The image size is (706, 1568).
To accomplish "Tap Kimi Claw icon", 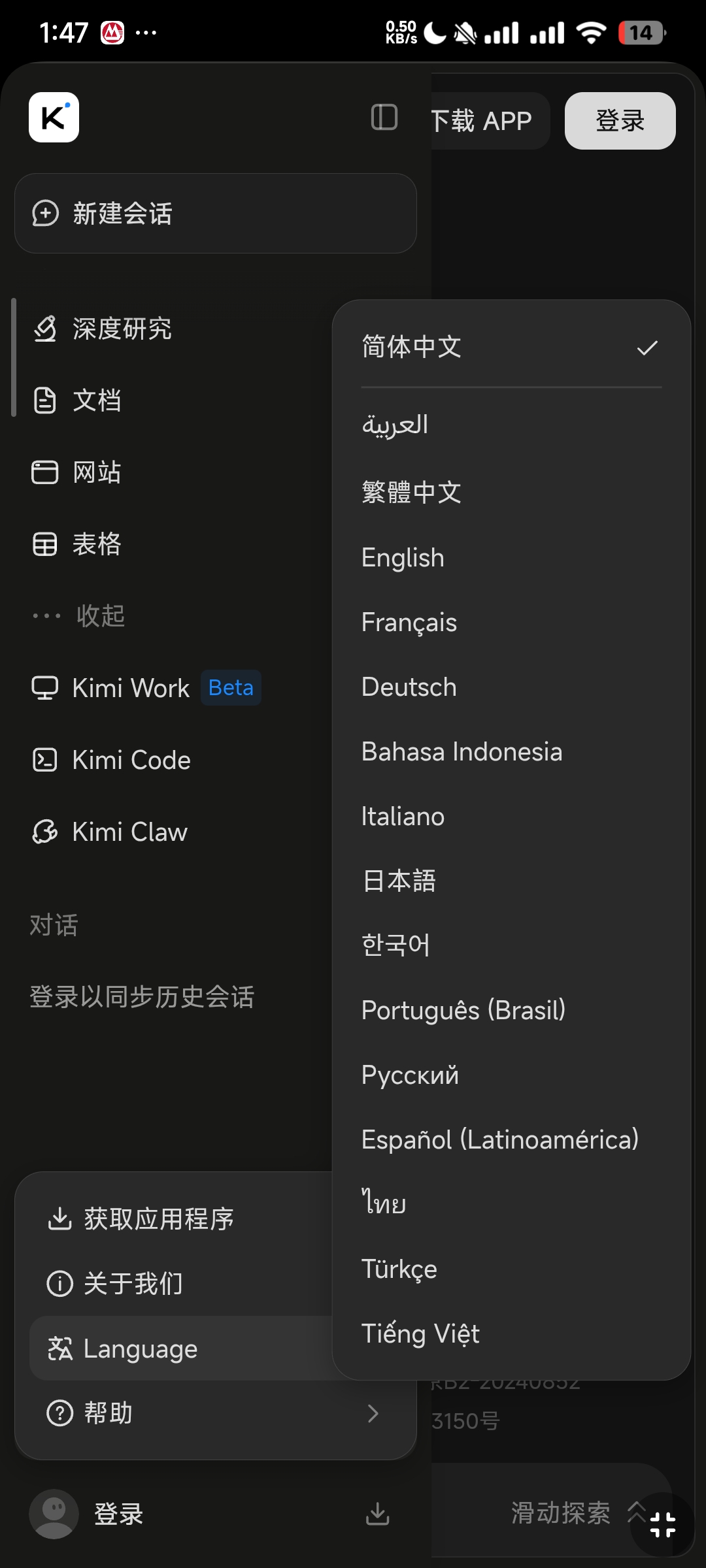I will pyautogui.click(x=45, y=832).
